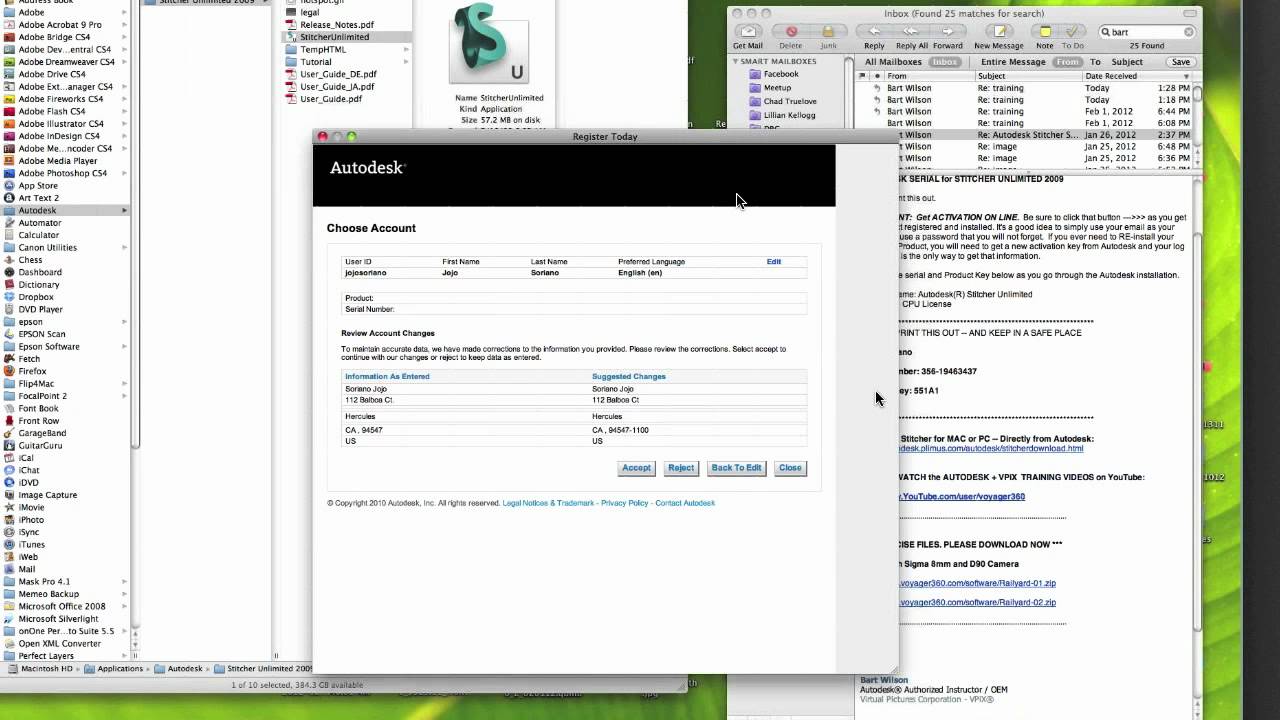Select GarageBand in the Applications list
The width and height of the screenshot is (1280, 720).
click(x=42, y=433)
